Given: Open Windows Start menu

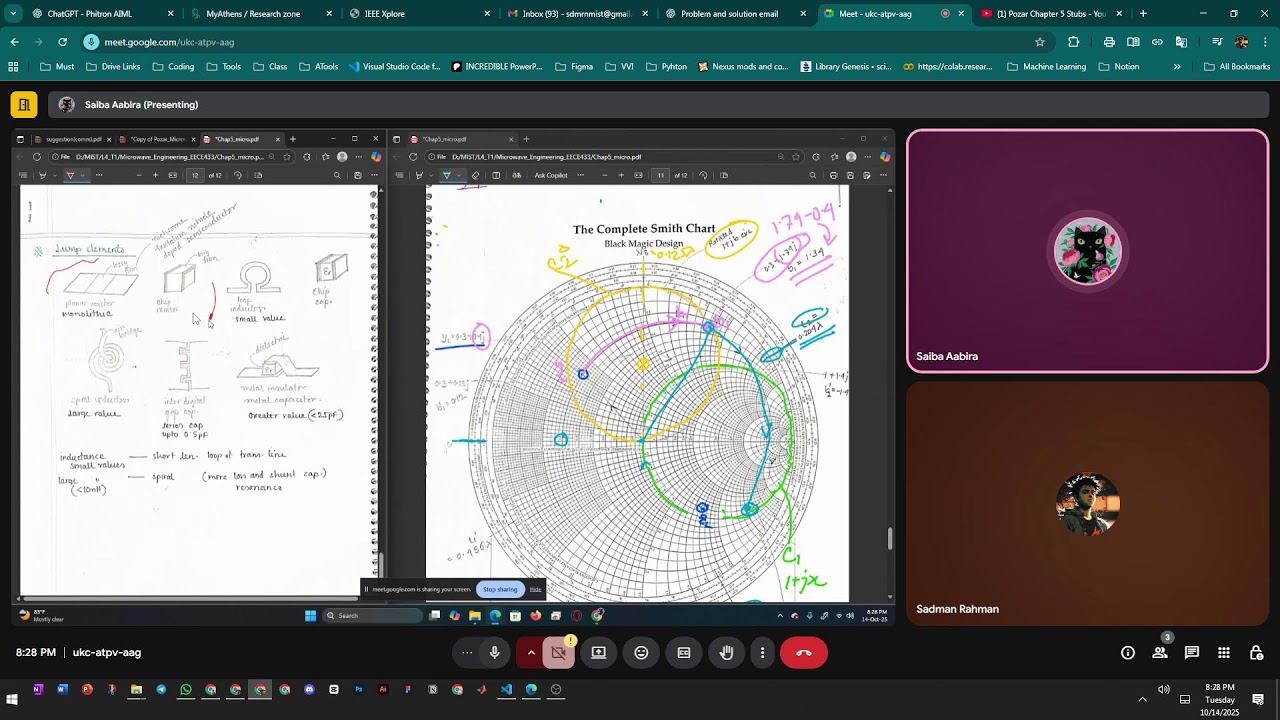Looking at the screenshot, I should coord(12,699).
